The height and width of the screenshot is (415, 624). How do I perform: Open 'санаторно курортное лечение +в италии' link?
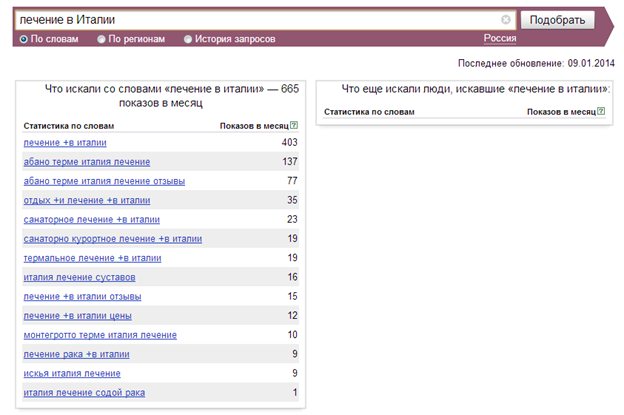click(113, 239)
